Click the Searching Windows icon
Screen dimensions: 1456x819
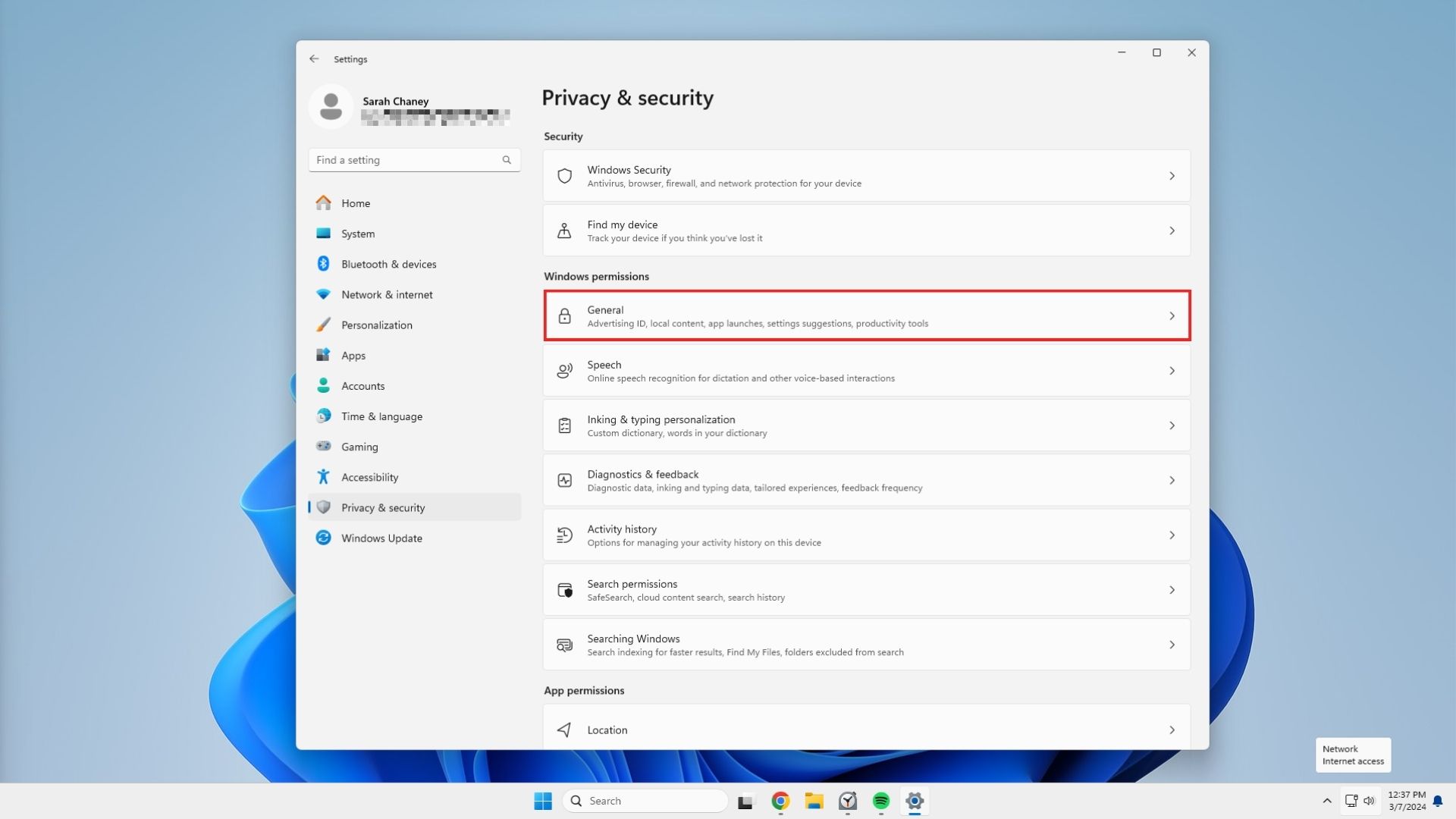565,645
